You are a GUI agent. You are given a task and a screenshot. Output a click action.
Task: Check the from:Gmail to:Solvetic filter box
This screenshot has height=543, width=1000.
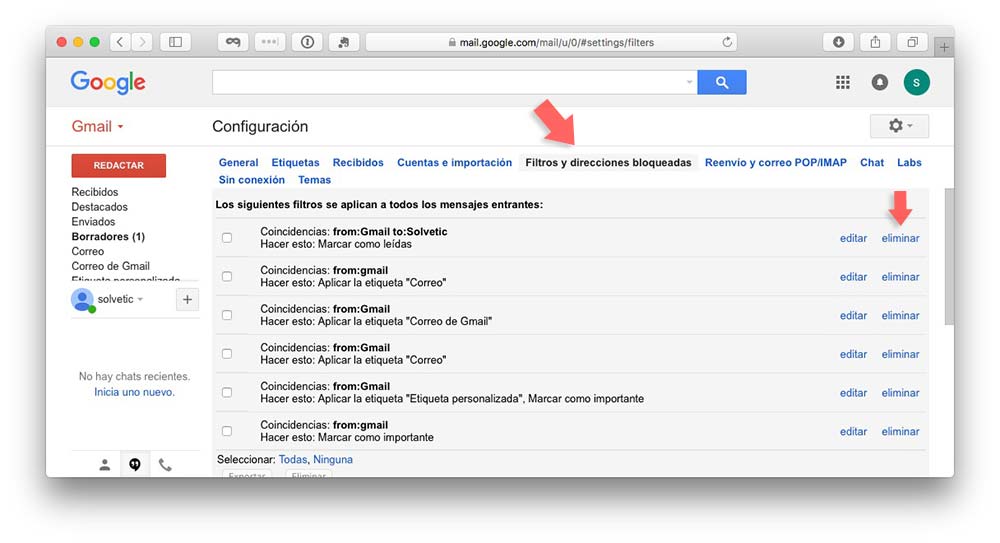tap(227, 238)
